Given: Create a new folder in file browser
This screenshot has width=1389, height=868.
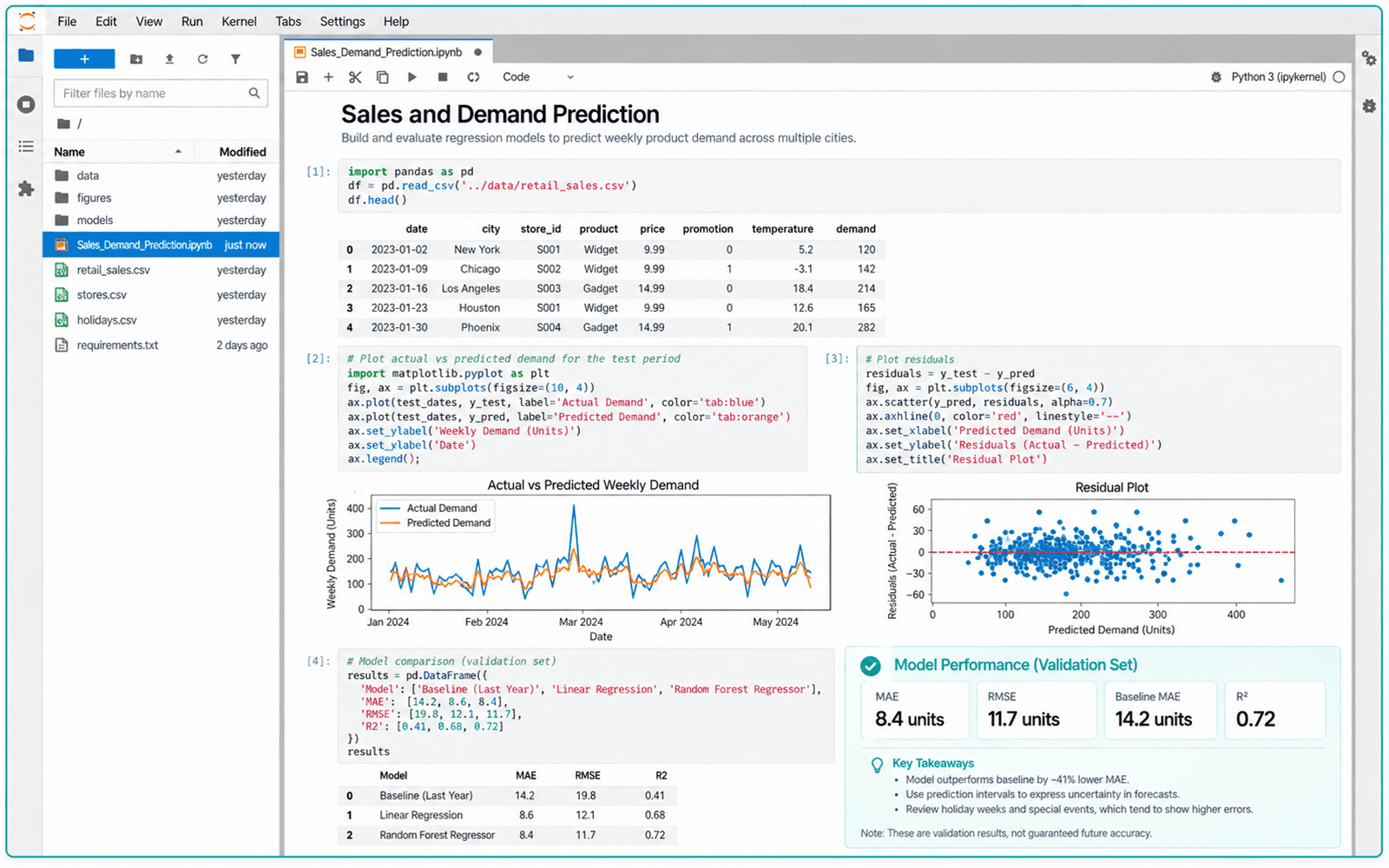Looking at the screenshot, I should click(136, 59).
